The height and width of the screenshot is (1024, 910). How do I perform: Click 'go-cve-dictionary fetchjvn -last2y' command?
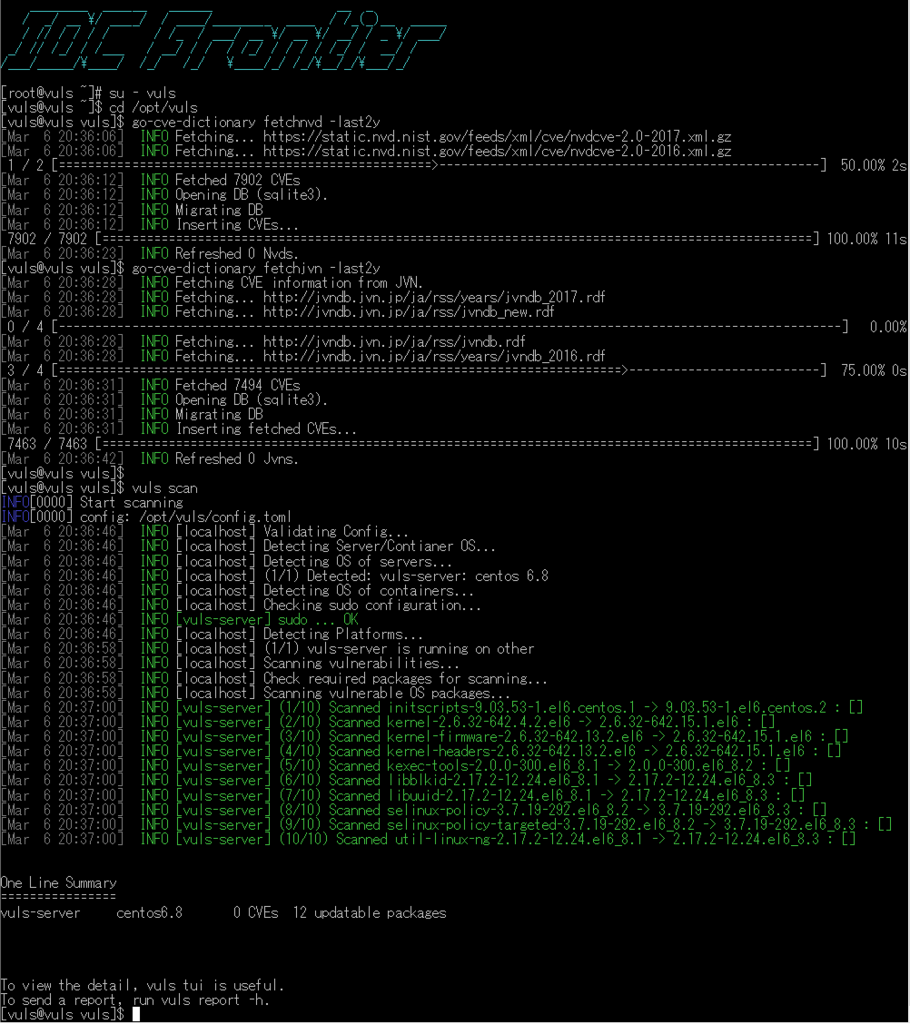point(256,268)
